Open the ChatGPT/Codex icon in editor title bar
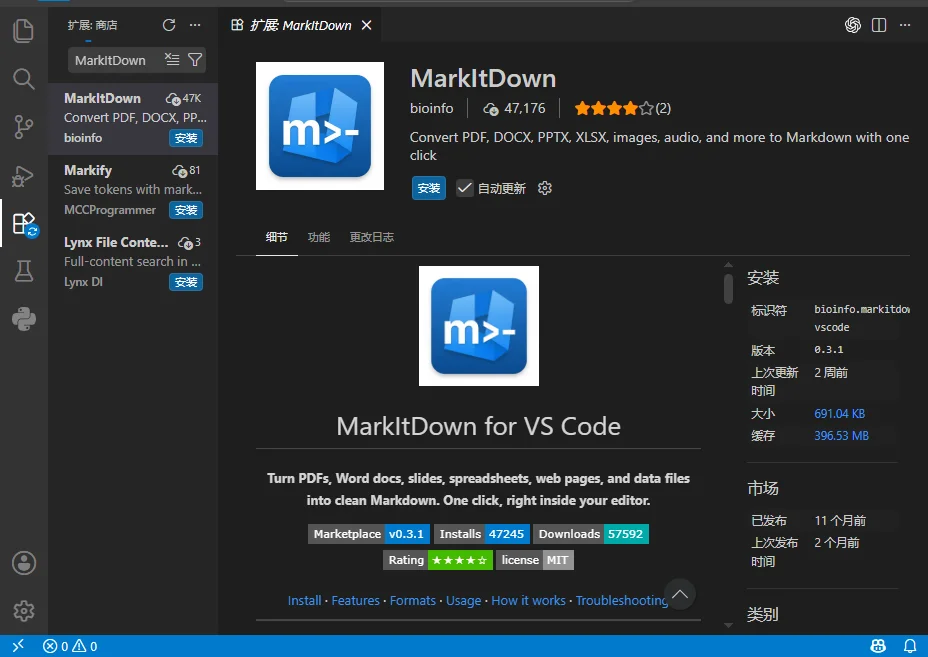 [853, 25]
